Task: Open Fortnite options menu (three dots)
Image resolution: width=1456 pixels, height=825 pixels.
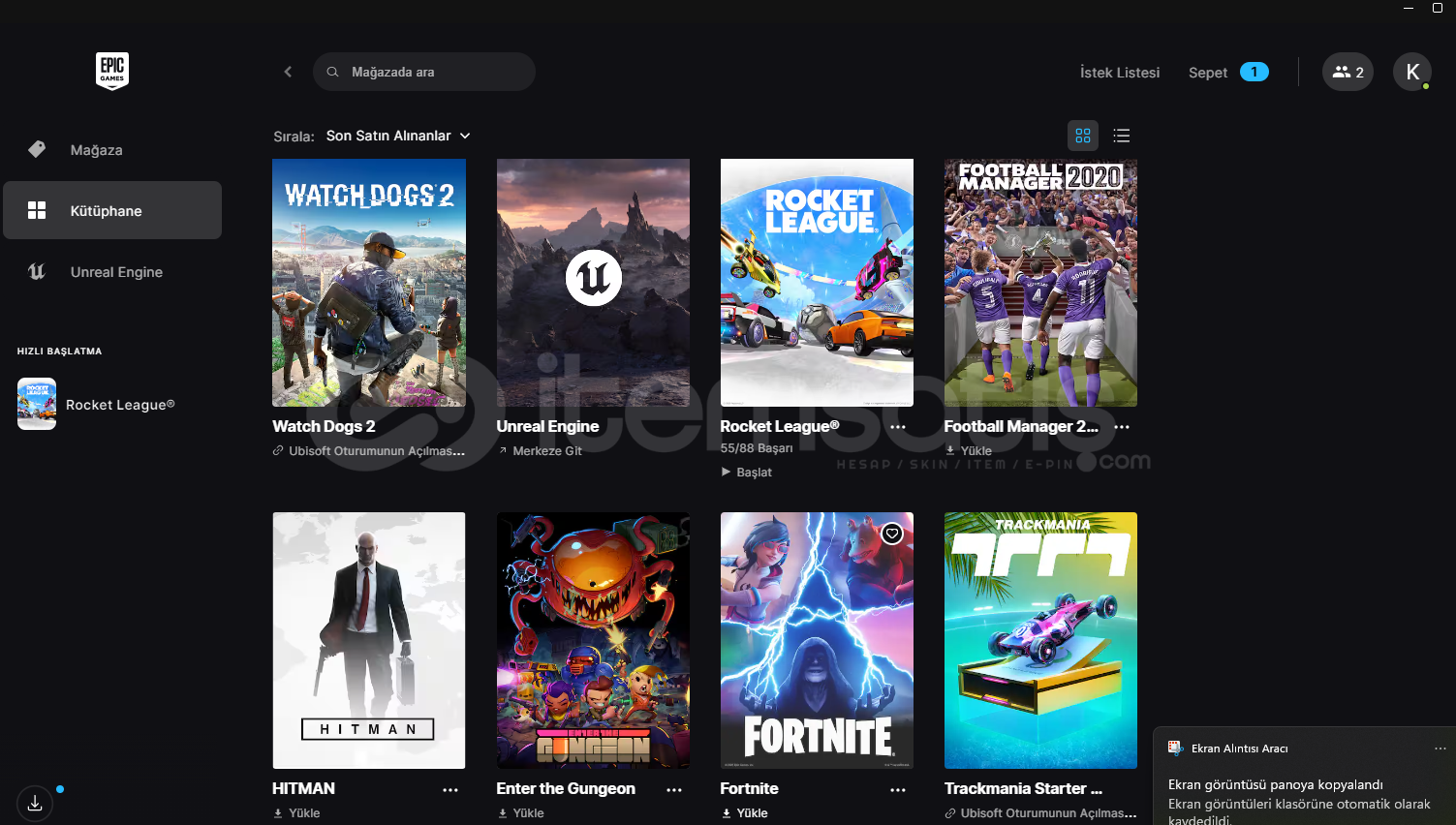Action: [898, 790]
